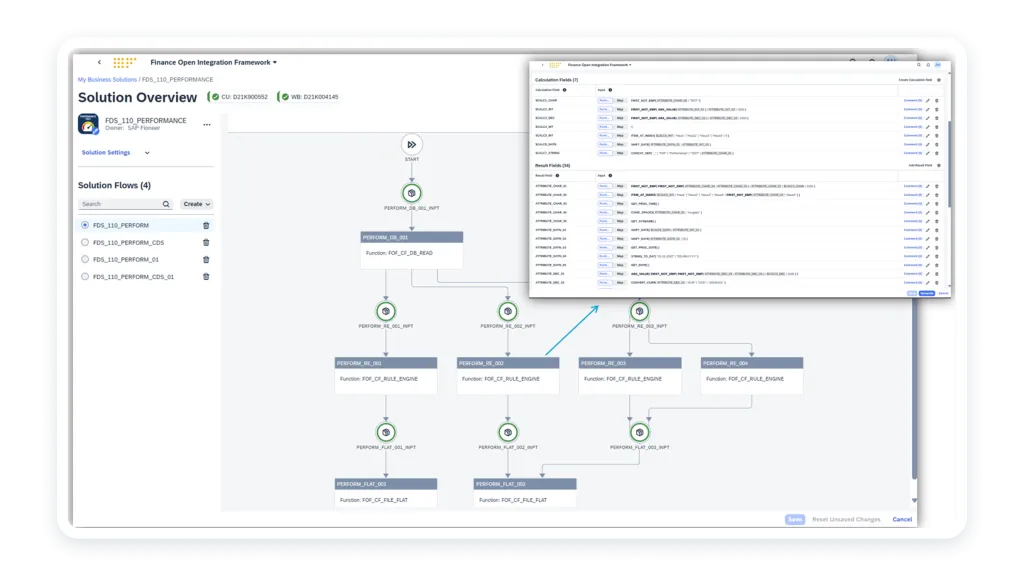Expand the Solution Settings chevron
1024x576 pixels.
147,153
